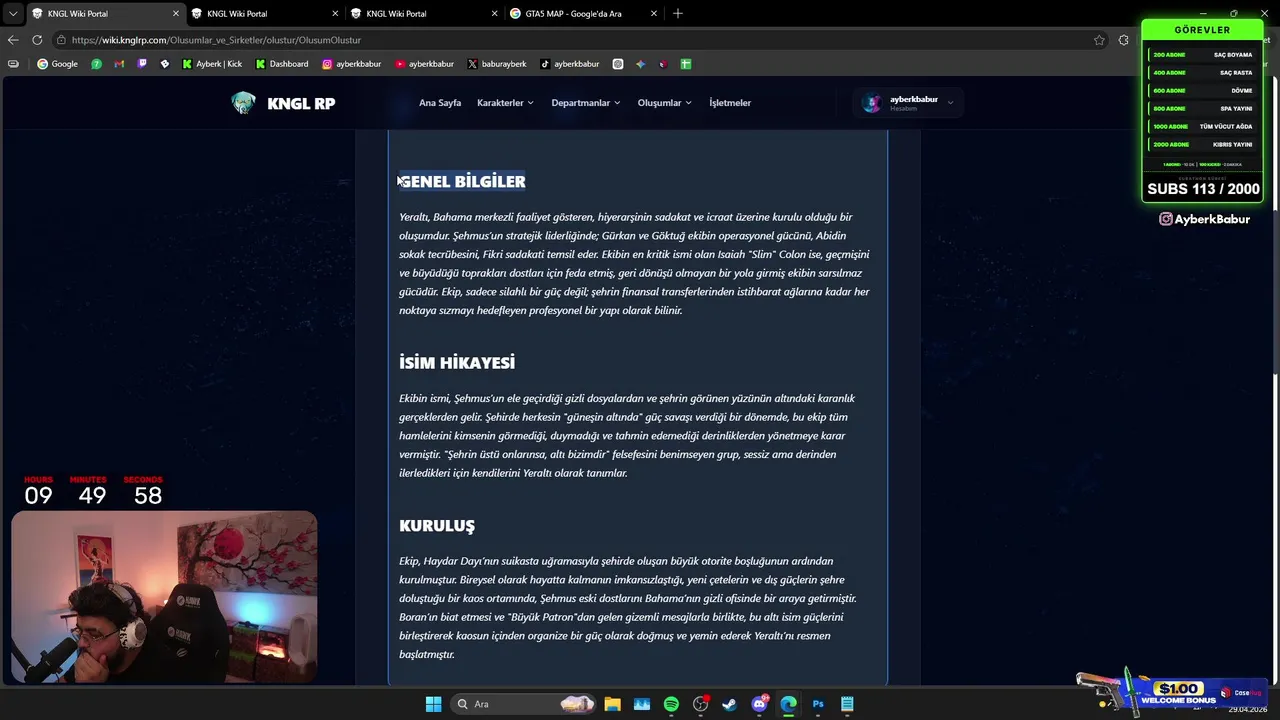Close the GTA5 MAP tab
The image size is (1280, 720).
pyautogui.click(x=654, y=14)
